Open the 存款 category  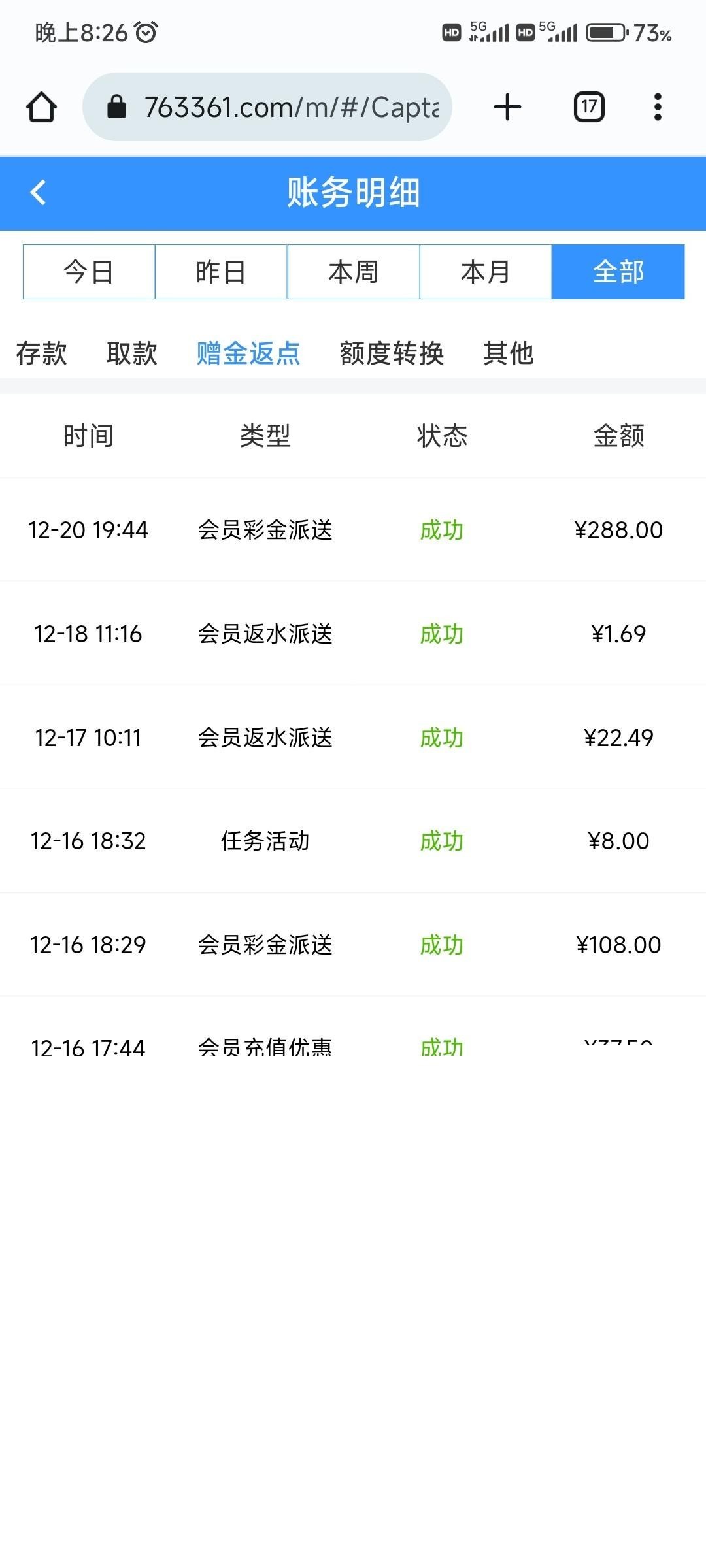pyautogui.click(x=41, y=353)
